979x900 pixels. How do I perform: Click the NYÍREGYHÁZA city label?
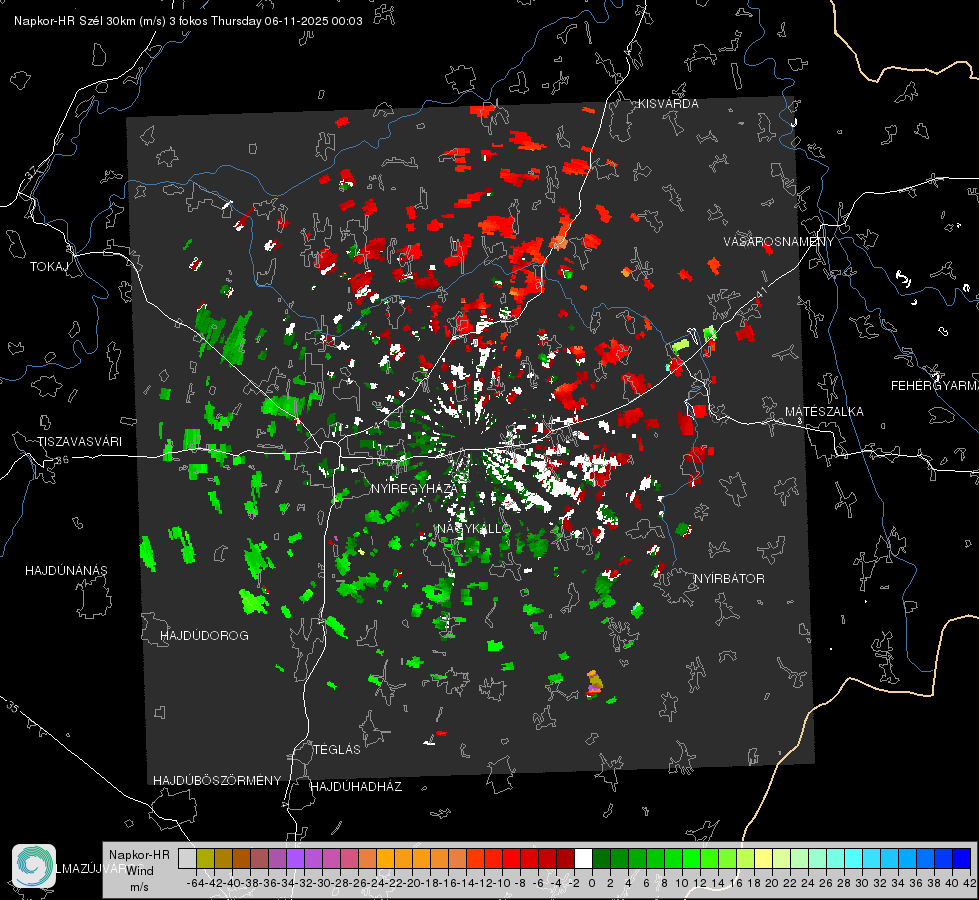pos(414,489)
